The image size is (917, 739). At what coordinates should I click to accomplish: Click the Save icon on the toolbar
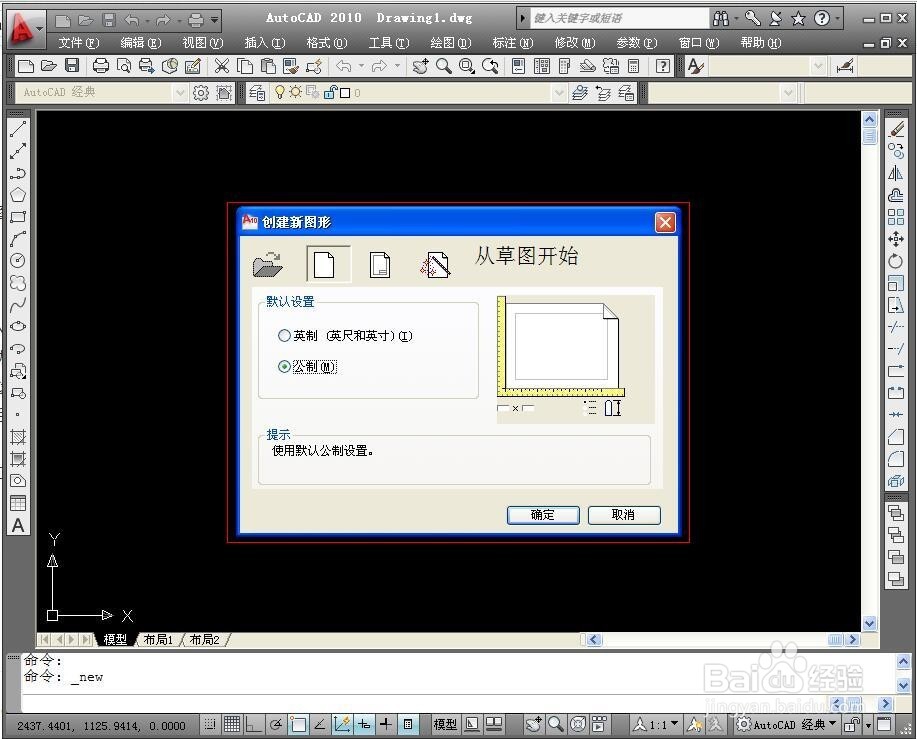[71, 66]
